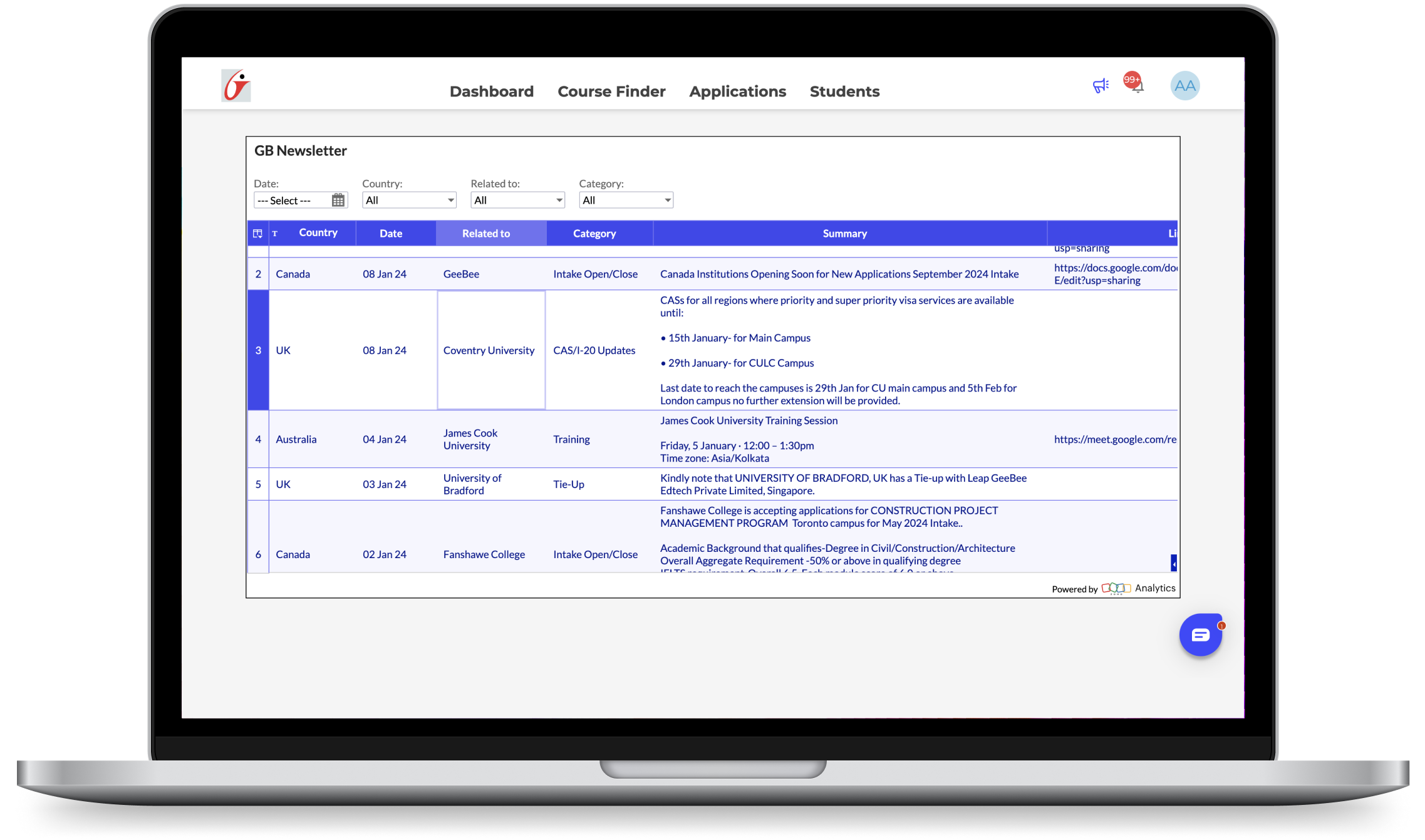The height and width of the screenshot is (840, 1425).
Task: Click the text type icon beside Country header
Action: [x=274, y=234]
